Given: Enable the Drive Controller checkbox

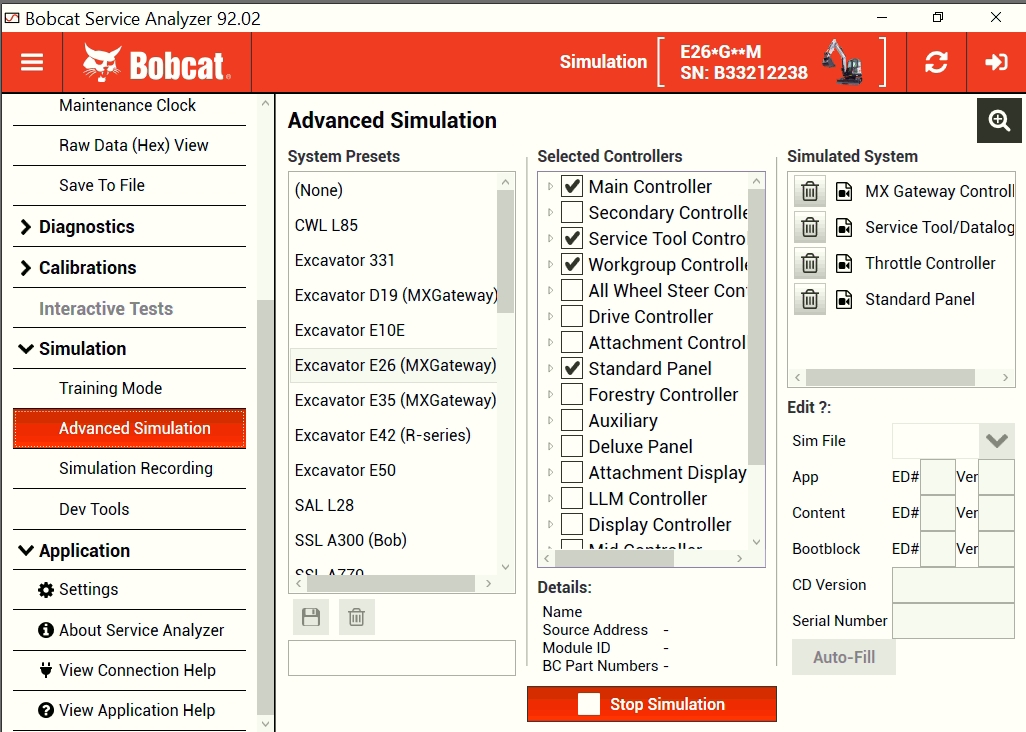Looking at the screenshot, I should click(571, 316).
